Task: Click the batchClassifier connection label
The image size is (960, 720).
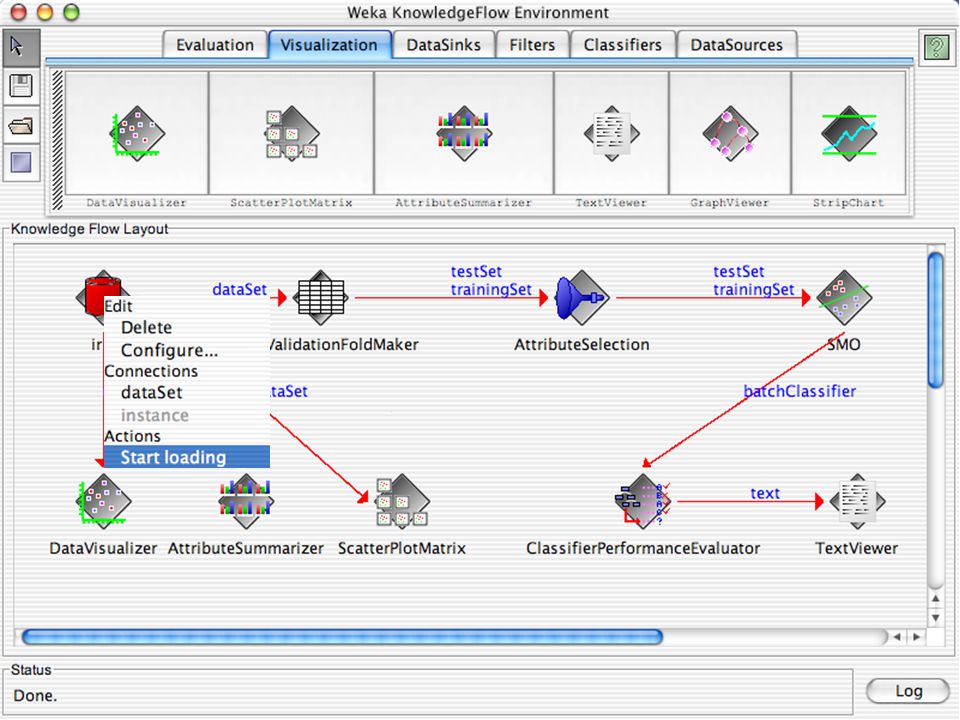Action: [800, 391]
